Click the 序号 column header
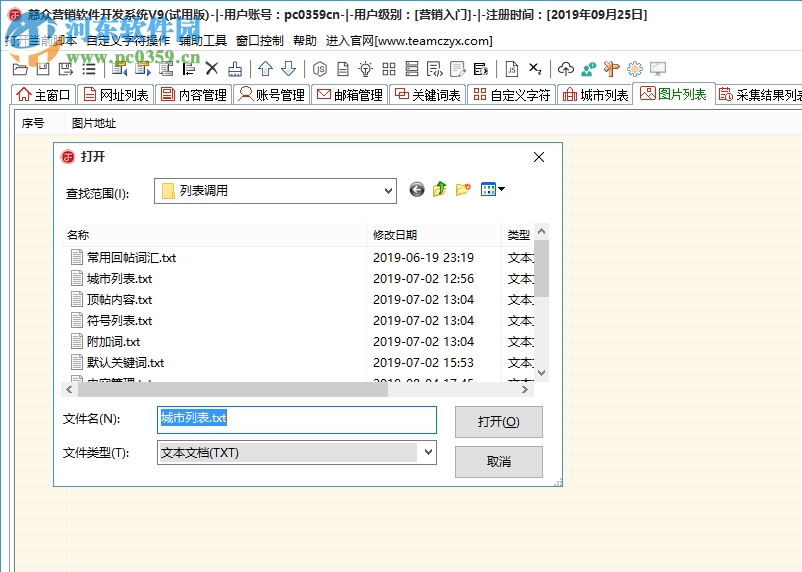802x572 pixels. click(33, 123)
